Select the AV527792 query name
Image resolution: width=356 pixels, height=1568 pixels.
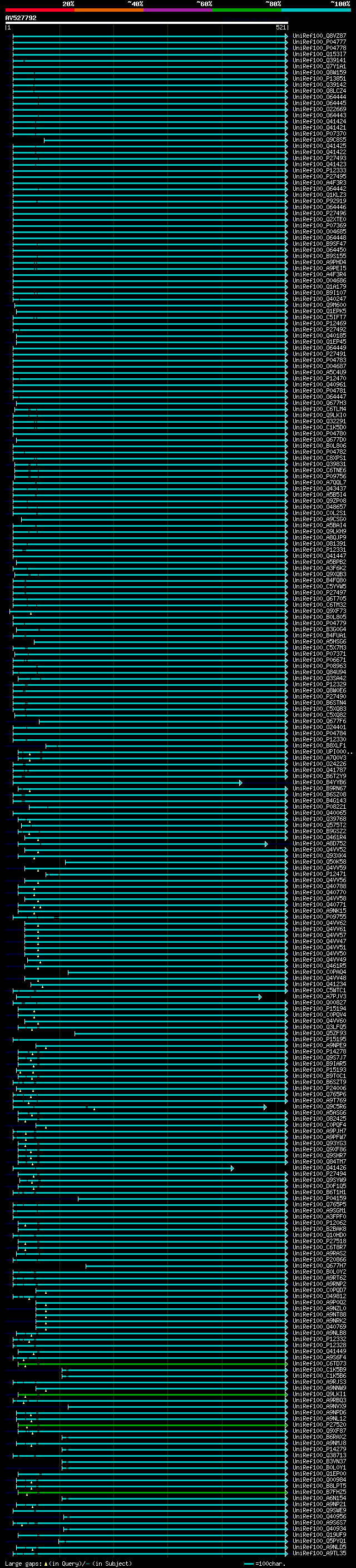[x=21, y=18]
